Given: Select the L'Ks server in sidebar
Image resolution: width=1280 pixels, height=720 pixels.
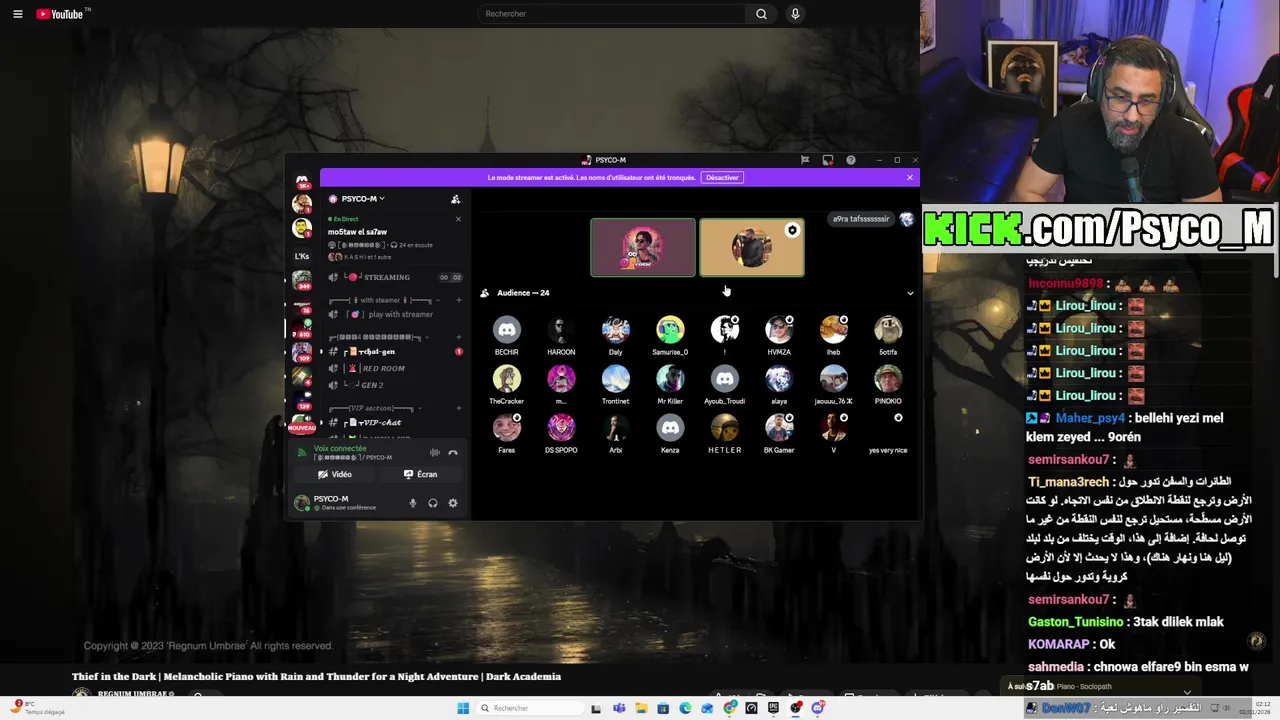Looking at the screenshot, I should [x=302, y=256].
